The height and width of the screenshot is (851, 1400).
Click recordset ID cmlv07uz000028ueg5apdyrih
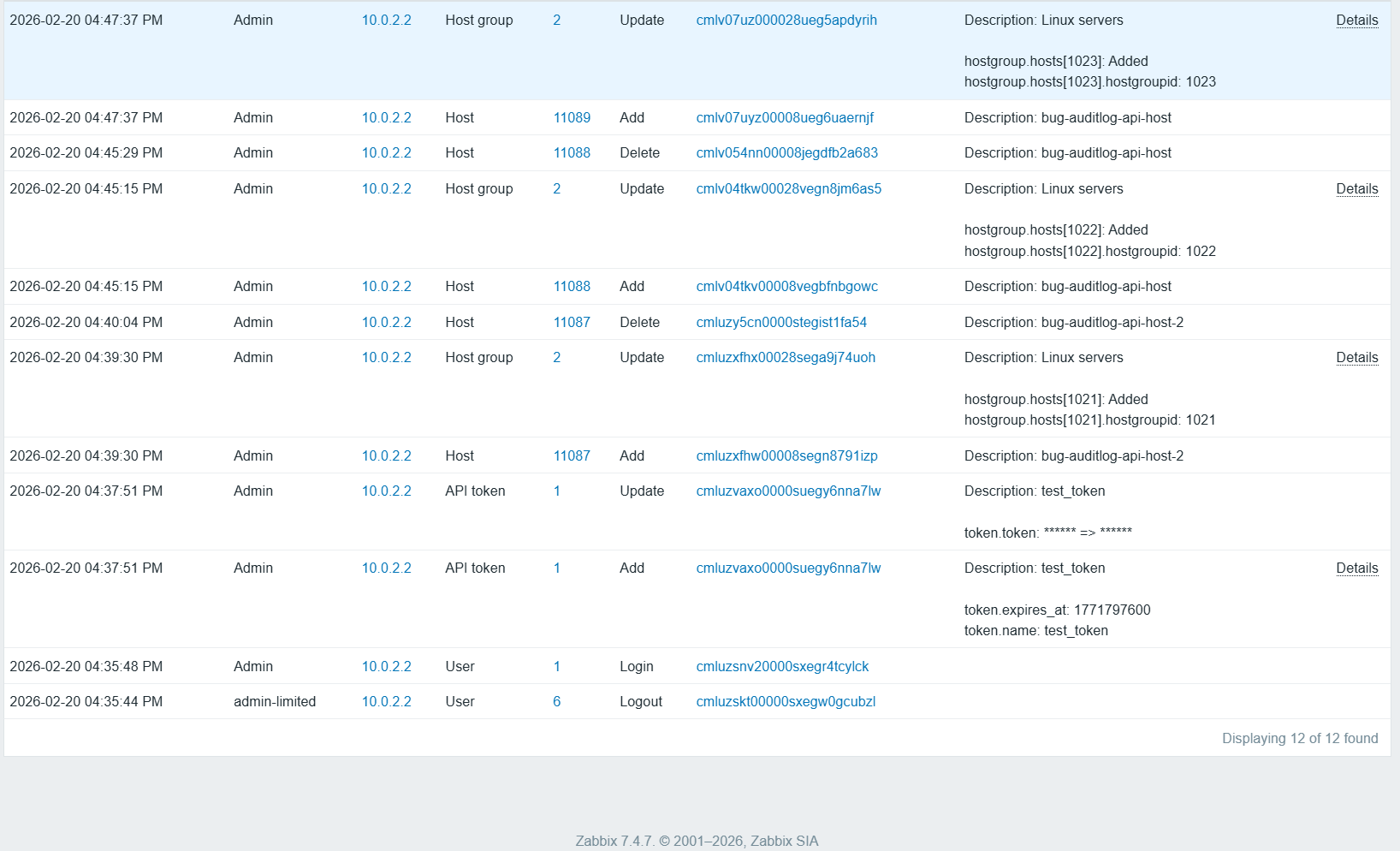[786, 21]
